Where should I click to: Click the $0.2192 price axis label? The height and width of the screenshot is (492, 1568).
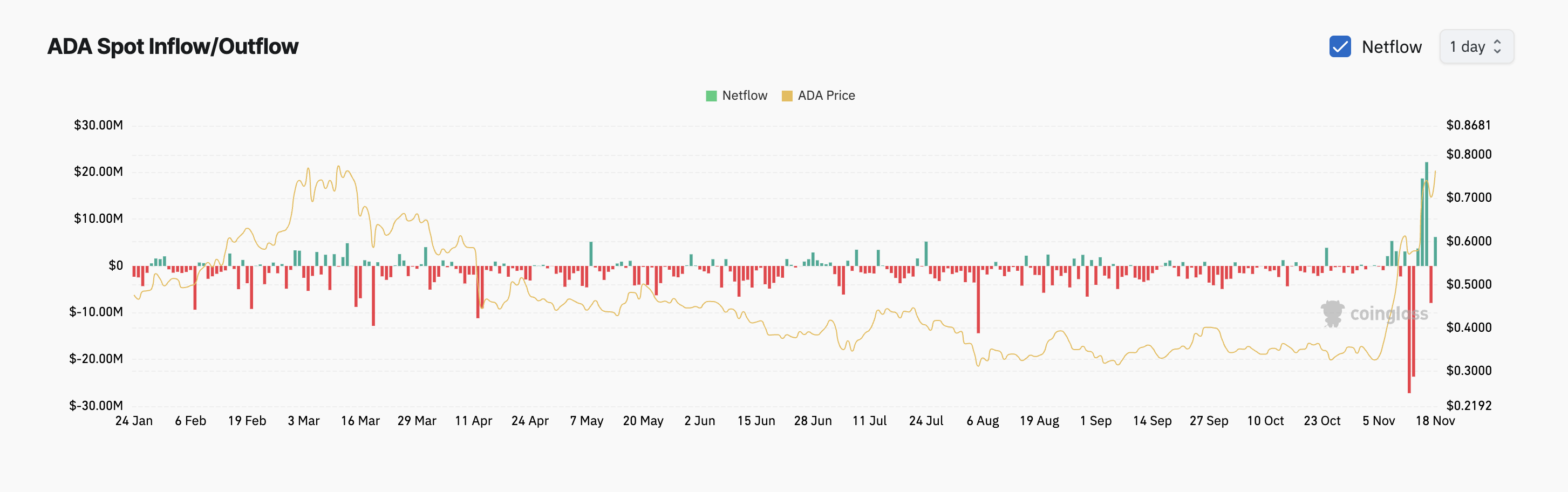[x=1468, y=406]
